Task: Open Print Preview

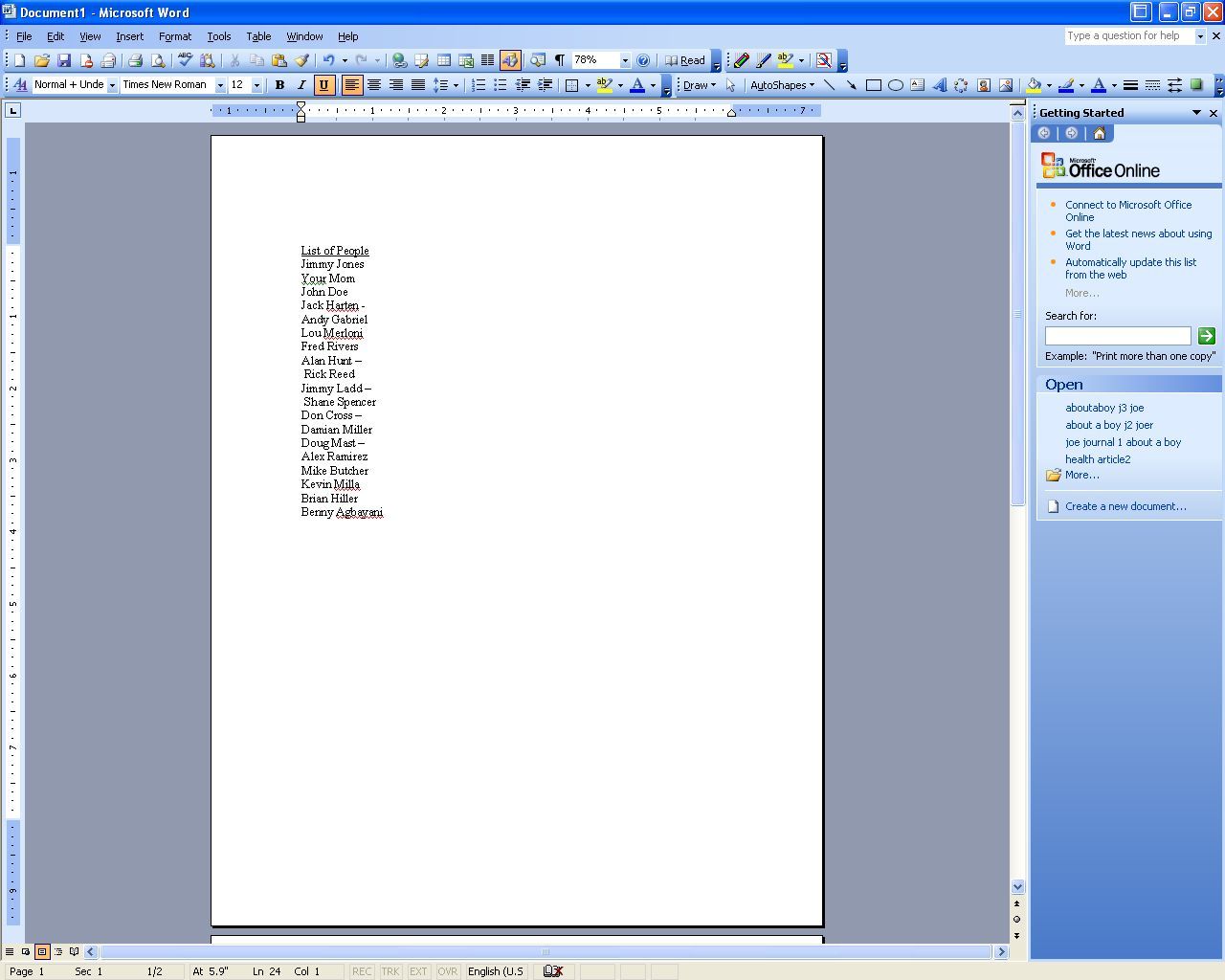Action: tap(160, 59)
